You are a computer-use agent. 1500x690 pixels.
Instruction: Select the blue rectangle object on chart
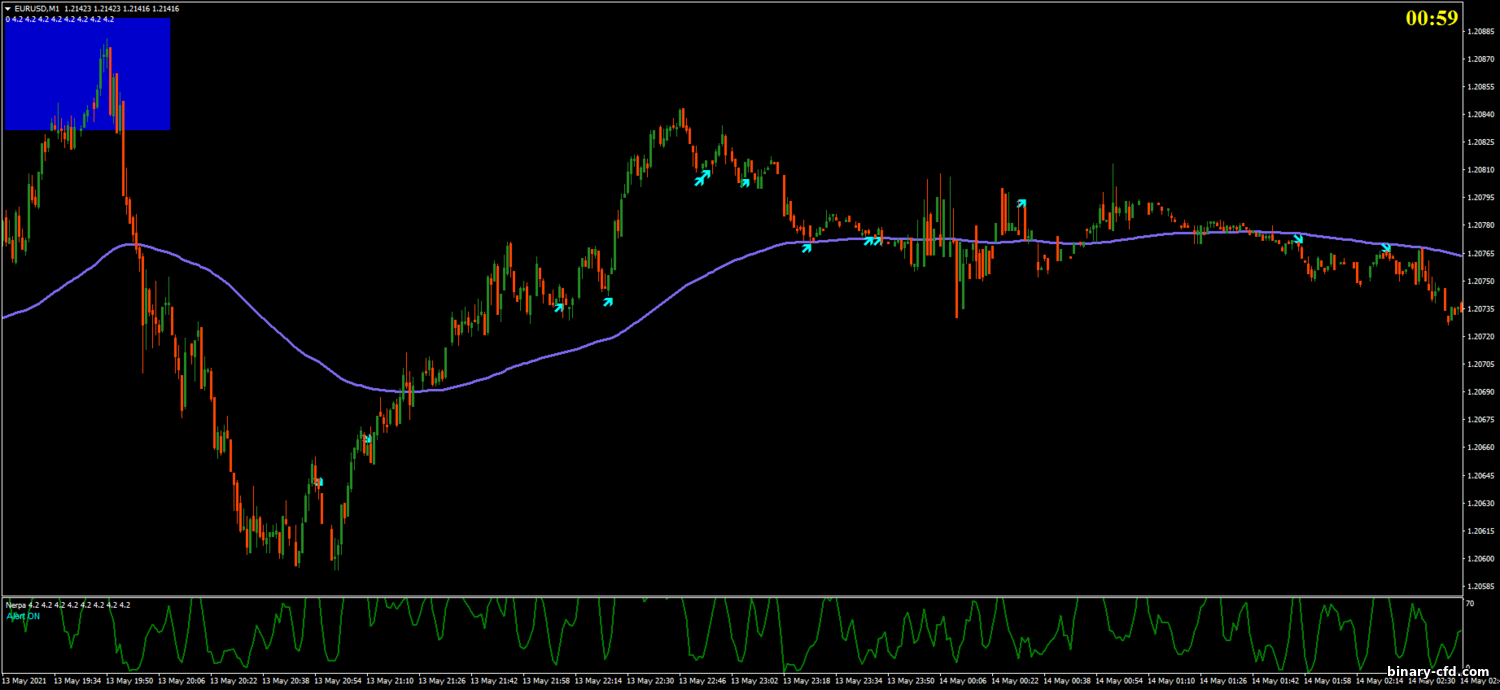tap(87, 73)
